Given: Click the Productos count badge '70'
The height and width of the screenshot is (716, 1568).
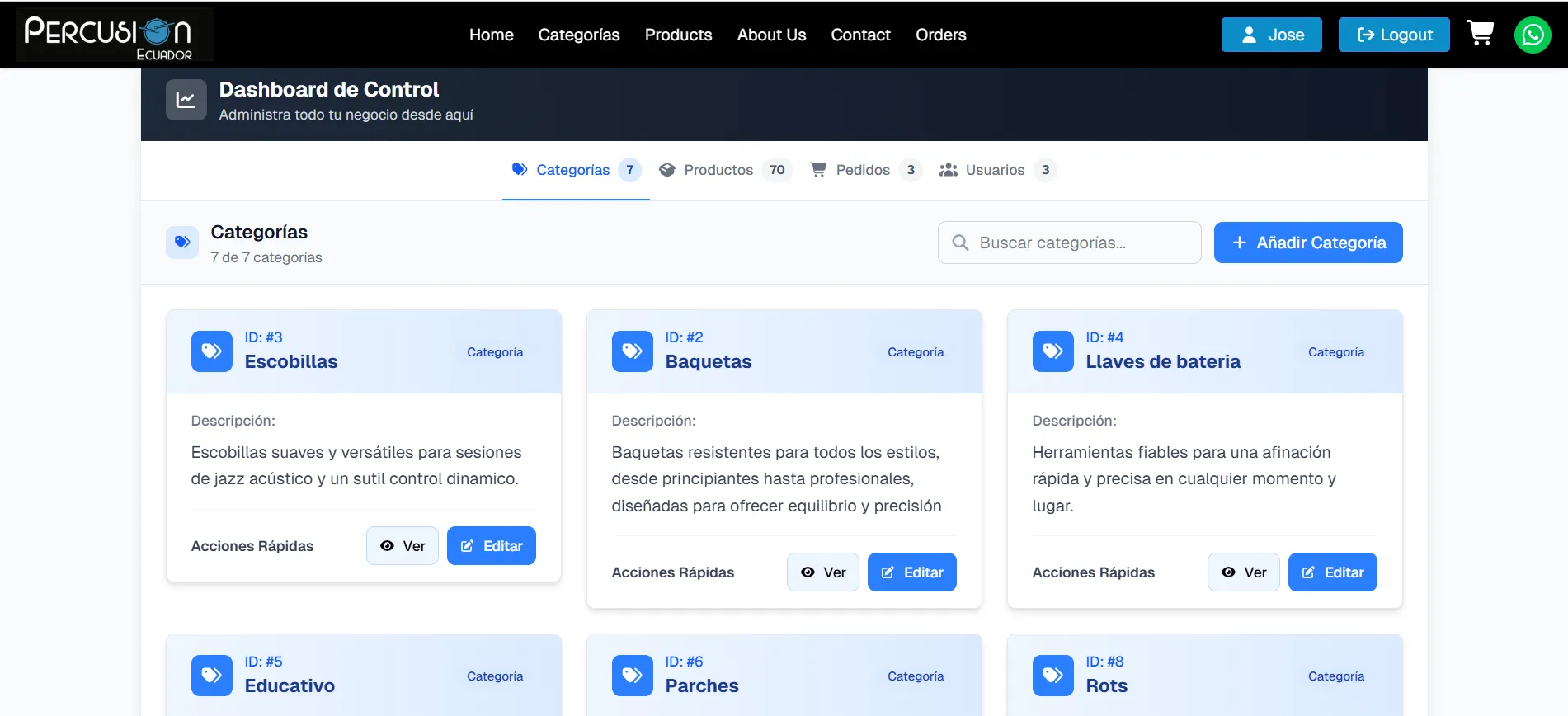Looking at the screenshot, I should coord(777,170).
